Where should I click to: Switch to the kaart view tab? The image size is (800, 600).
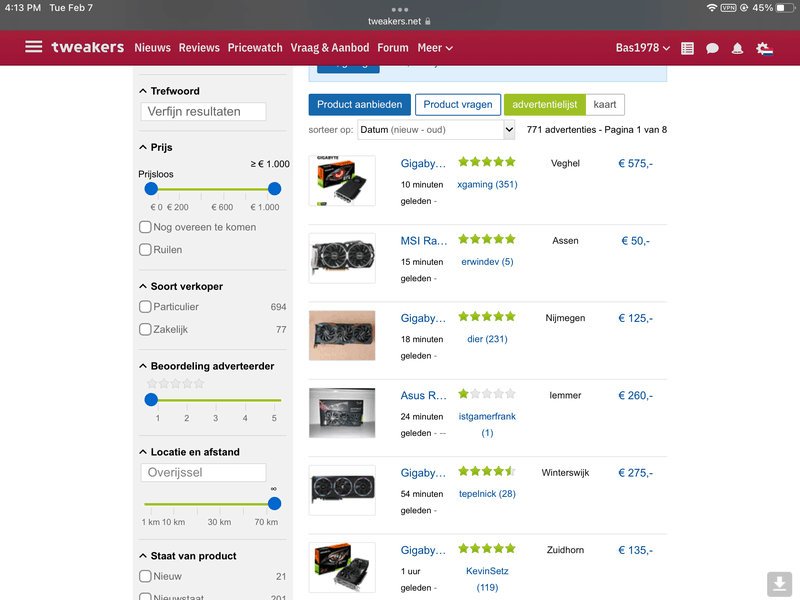point(605,105)
